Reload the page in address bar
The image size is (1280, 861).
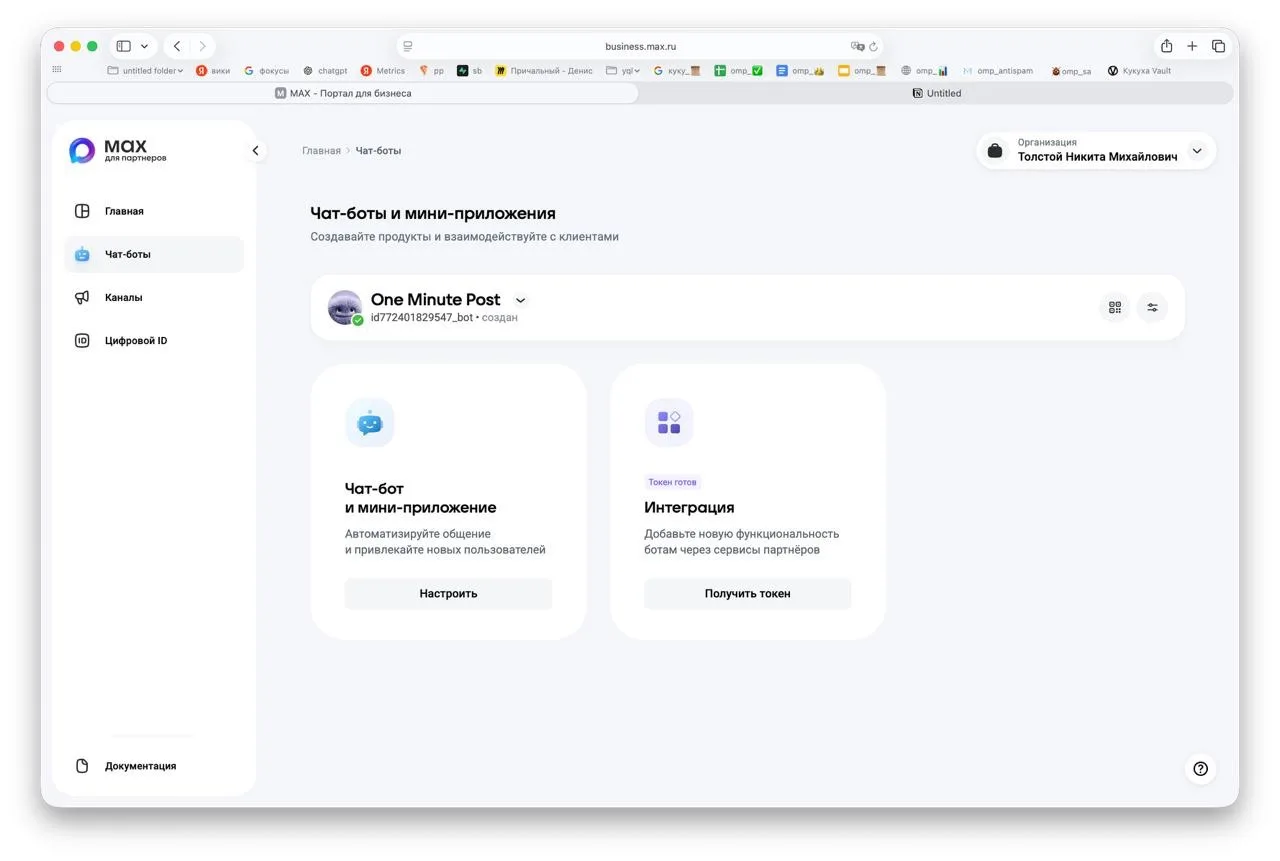[873, 47]
